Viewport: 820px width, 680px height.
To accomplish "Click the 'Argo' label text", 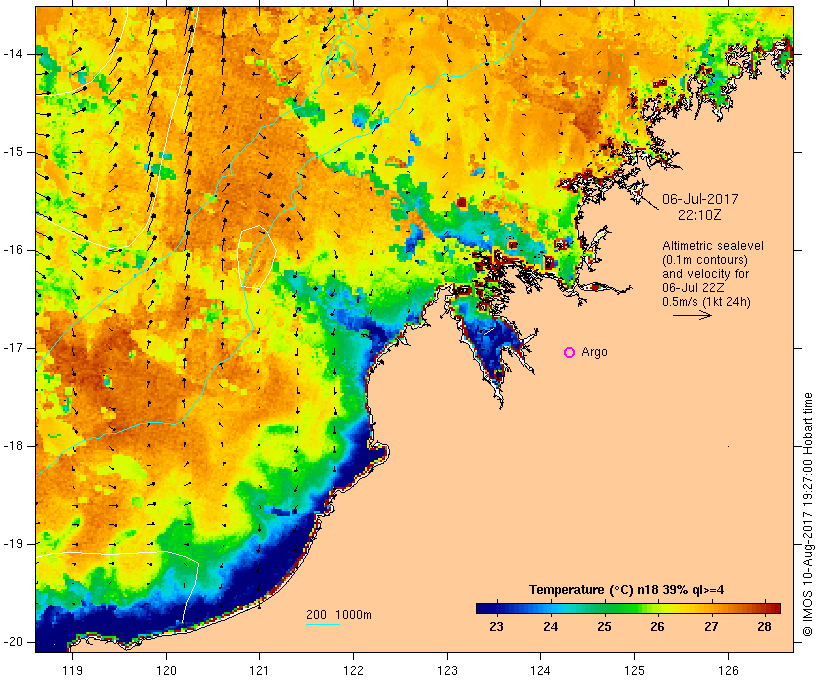I will 595,353.
